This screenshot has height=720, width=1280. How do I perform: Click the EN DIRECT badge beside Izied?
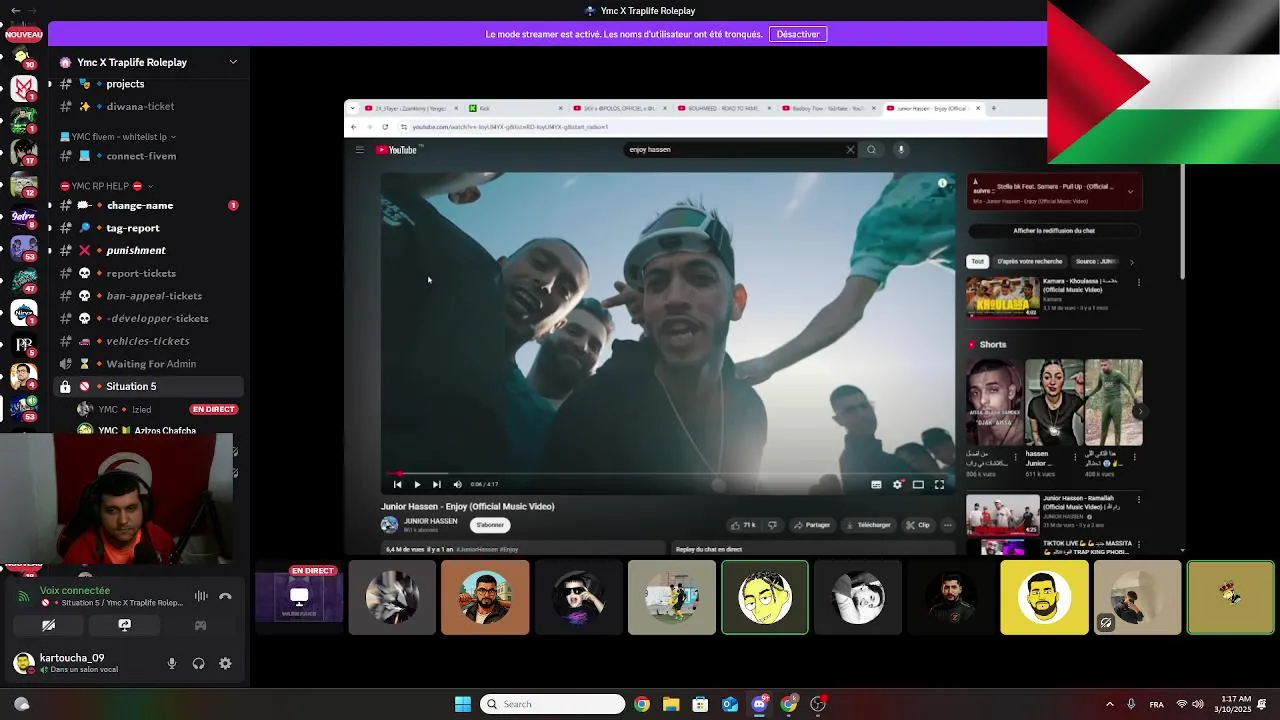[214, 409]
